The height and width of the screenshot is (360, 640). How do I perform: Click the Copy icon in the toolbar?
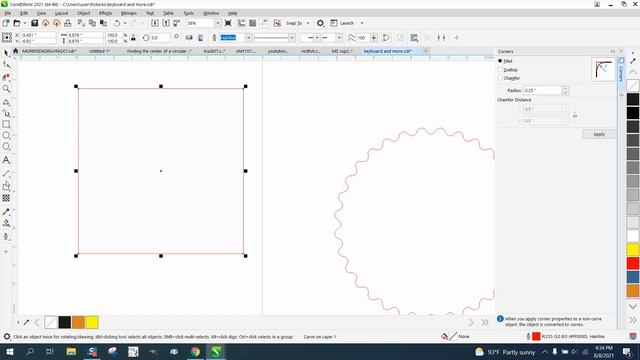92,23
